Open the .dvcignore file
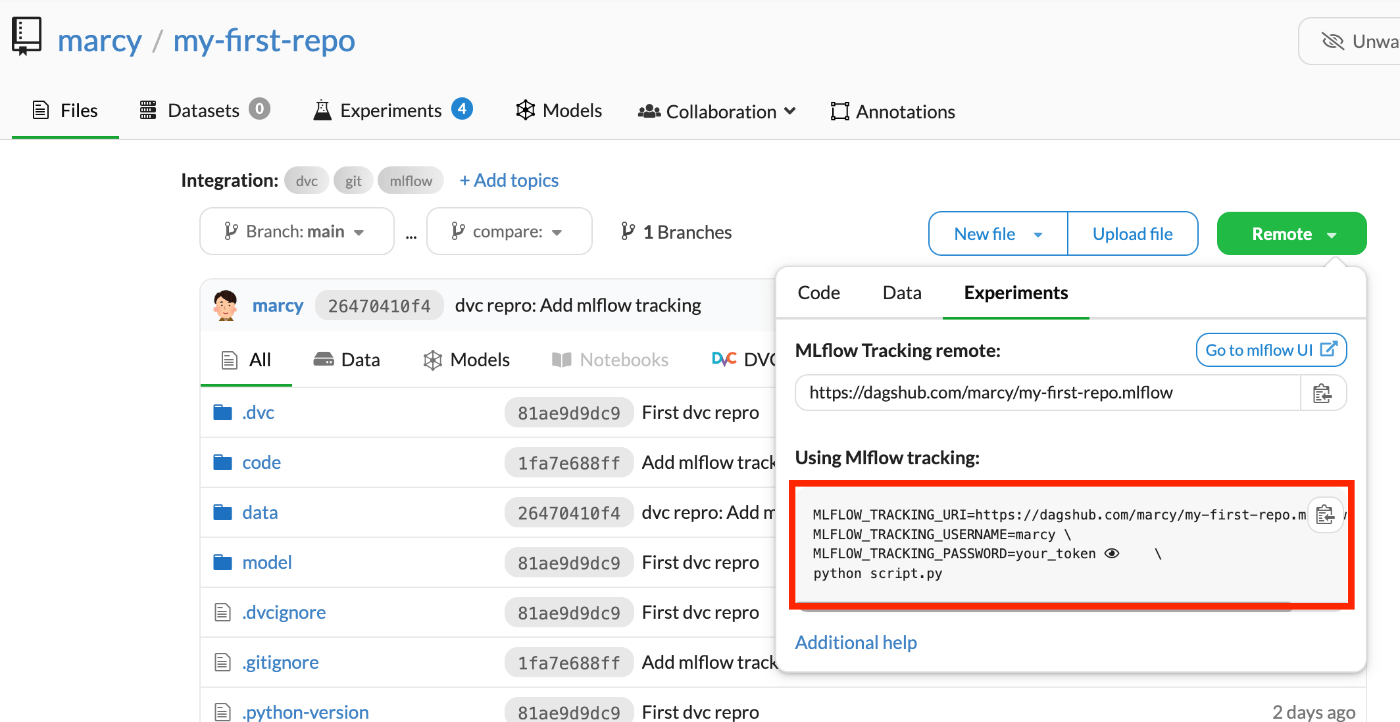This screenshot has height=722, width=1400. click(x=284, y=612)
